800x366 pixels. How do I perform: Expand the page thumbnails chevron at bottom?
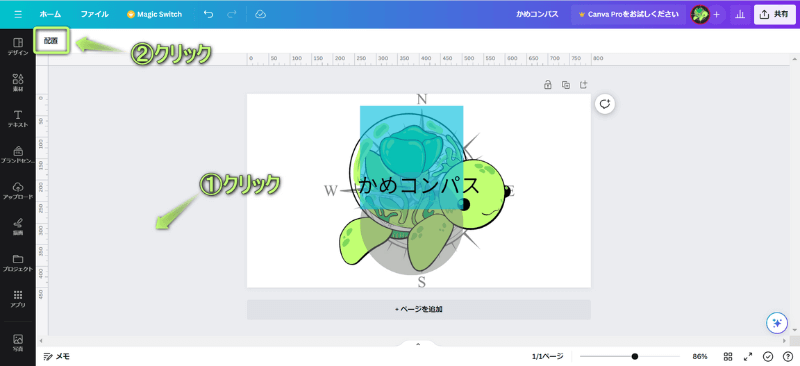pos(418,344)
